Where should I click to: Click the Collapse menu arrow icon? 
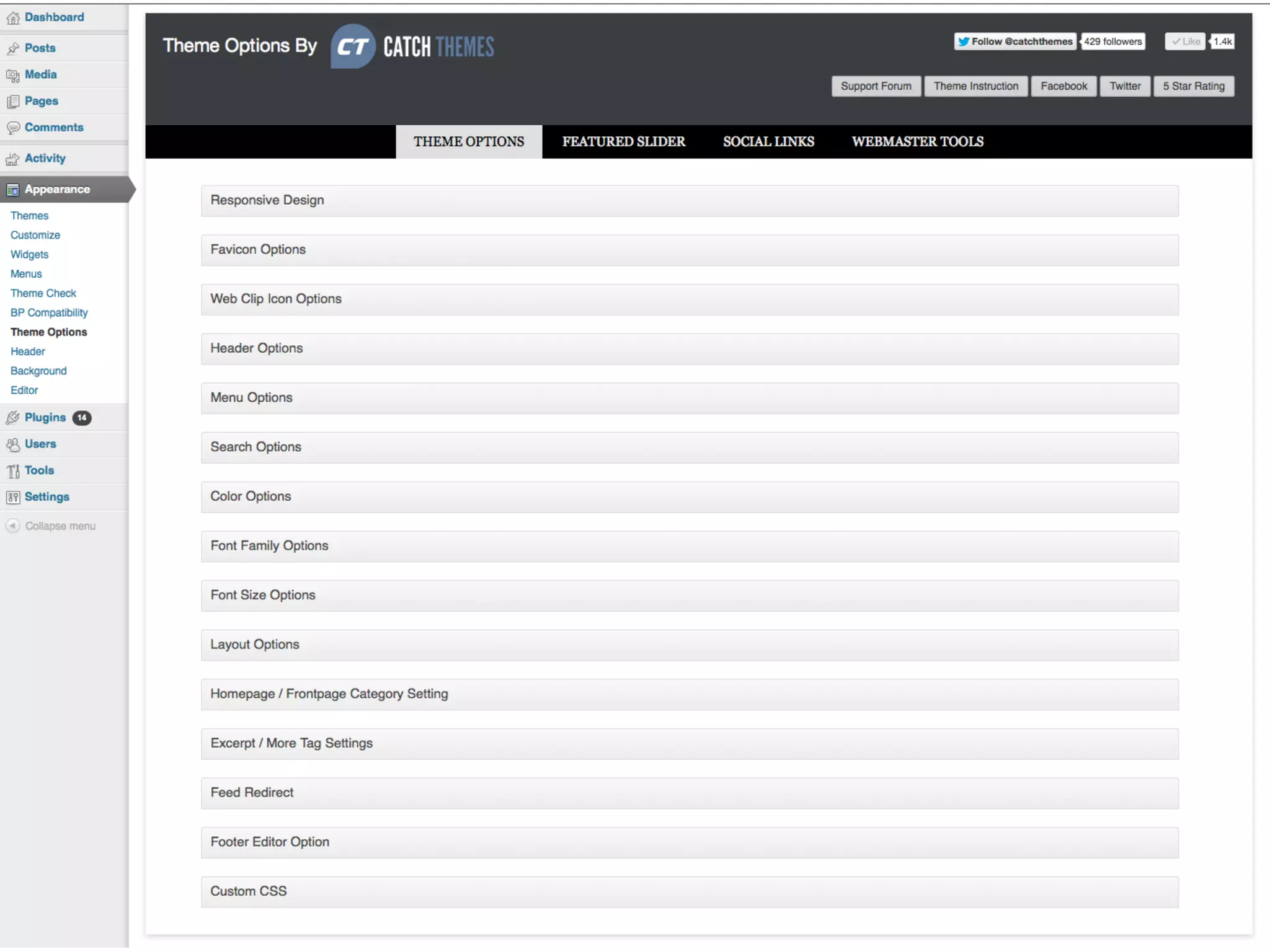coord(12,526)
